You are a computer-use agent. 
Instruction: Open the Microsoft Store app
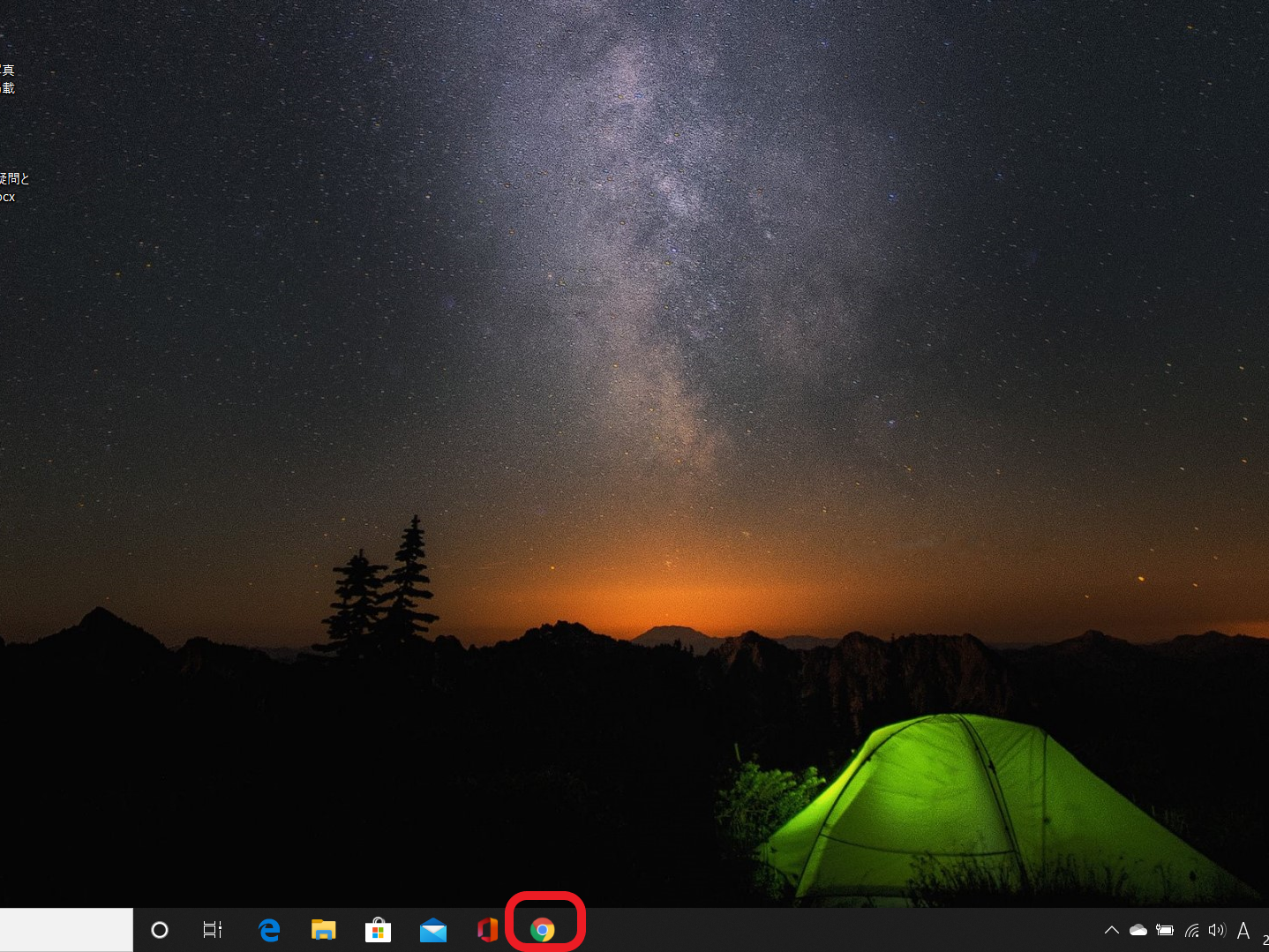point(378,930)
